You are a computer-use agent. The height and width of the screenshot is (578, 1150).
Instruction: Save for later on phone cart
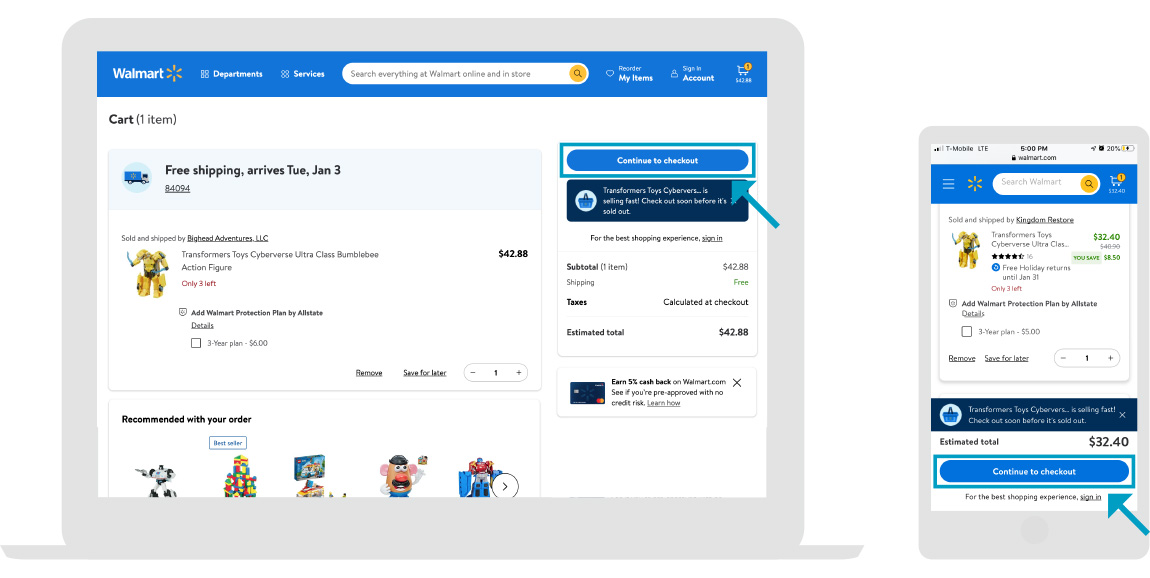[1006, 358]
